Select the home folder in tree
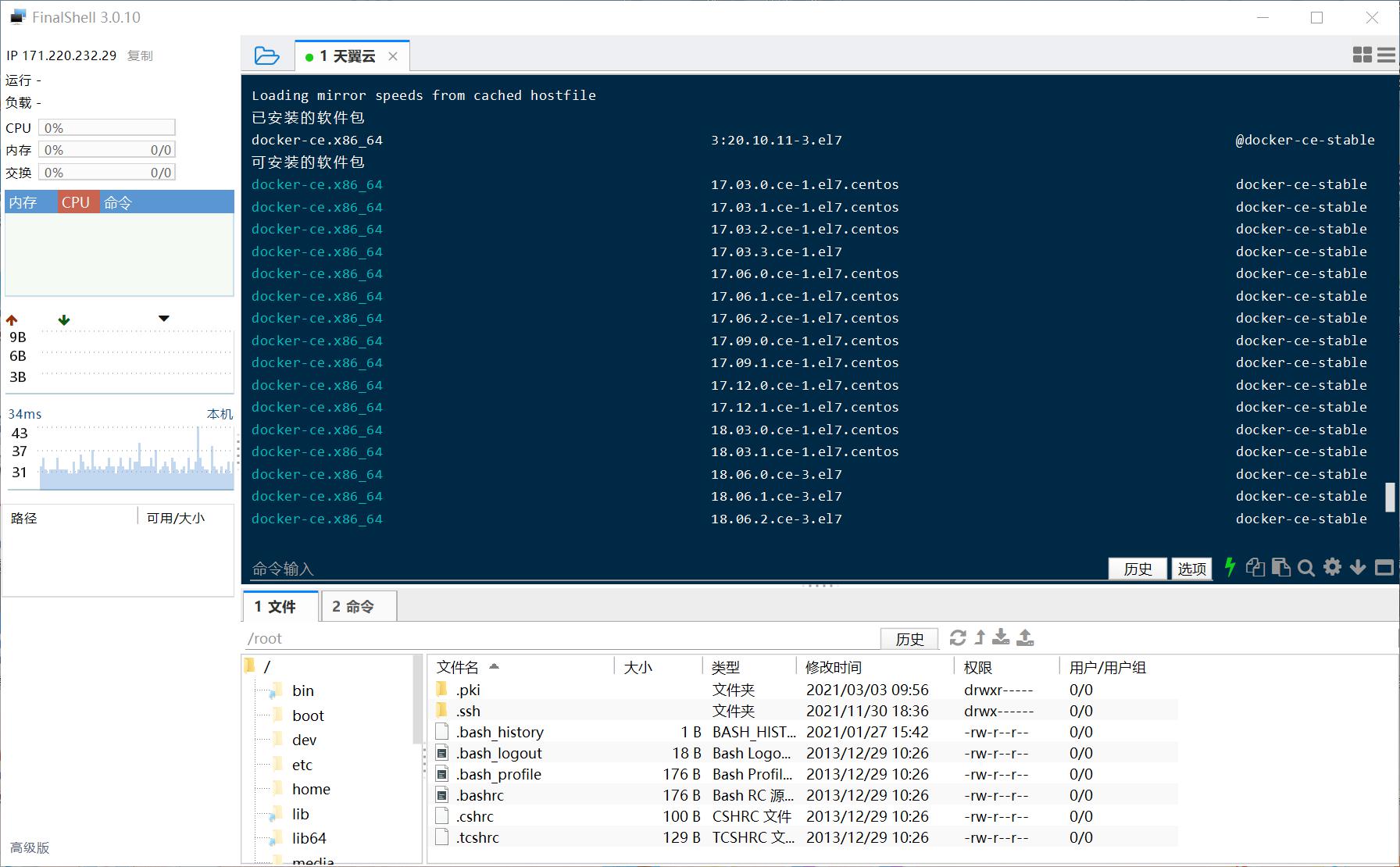 pos(311,789)
